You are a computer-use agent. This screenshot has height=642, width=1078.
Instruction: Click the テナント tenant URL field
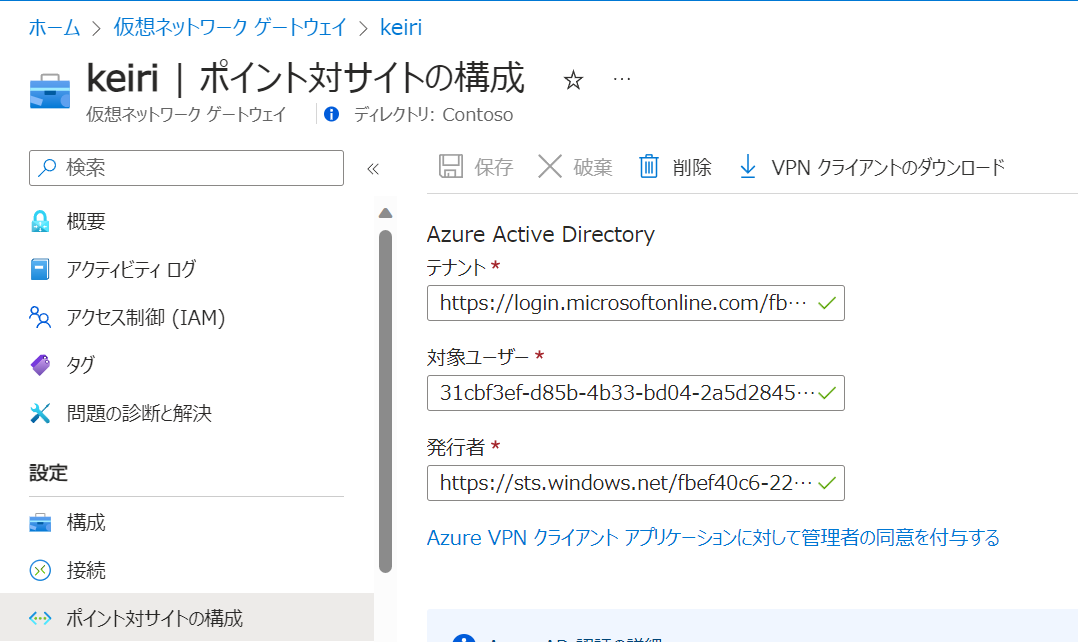pyautogui.click(x=635, y=303)
